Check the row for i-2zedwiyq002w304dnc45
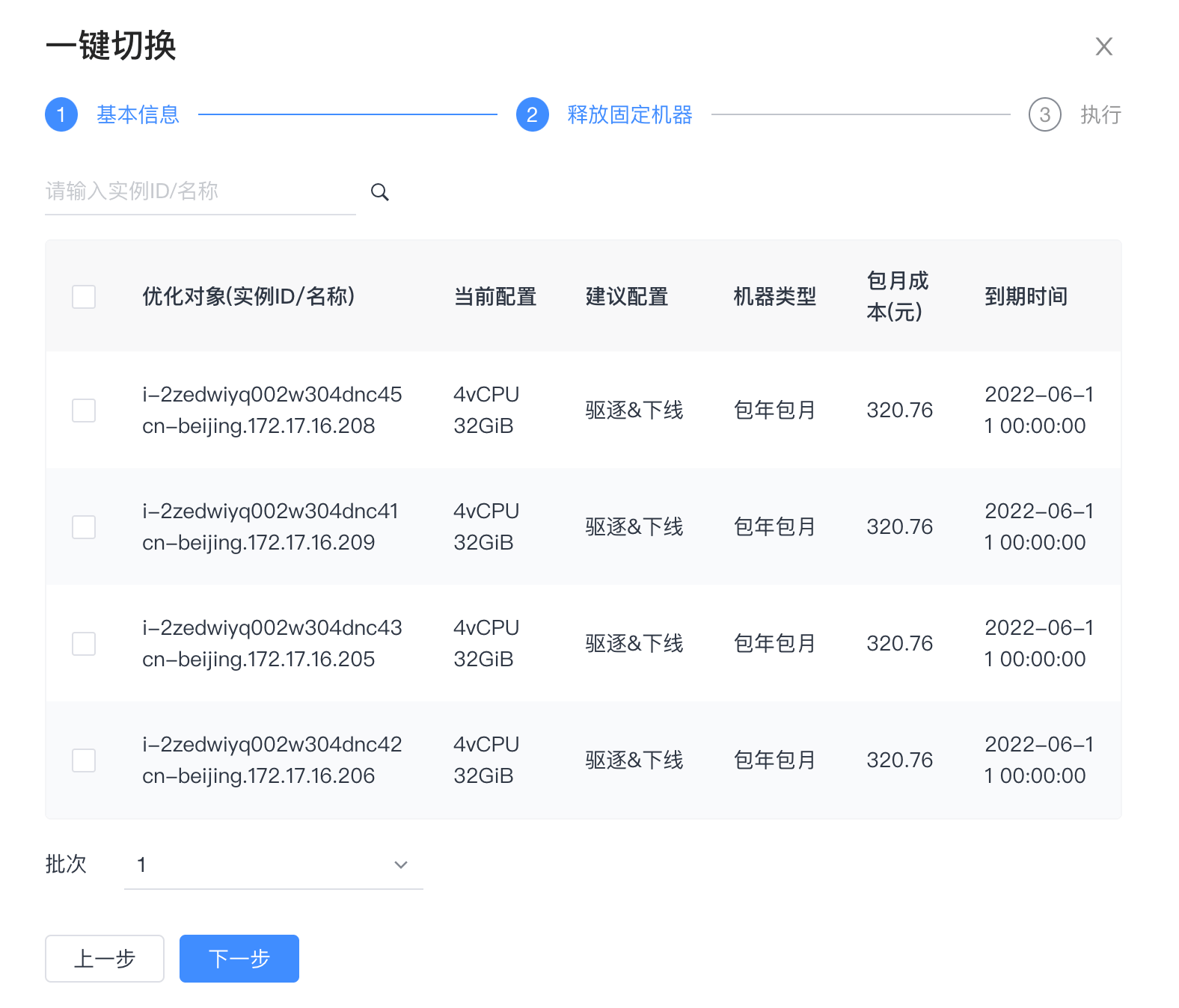Image resolution: width=1179 pixels, height=1008 pixels. pyautogui.click(x=84, y=411)
